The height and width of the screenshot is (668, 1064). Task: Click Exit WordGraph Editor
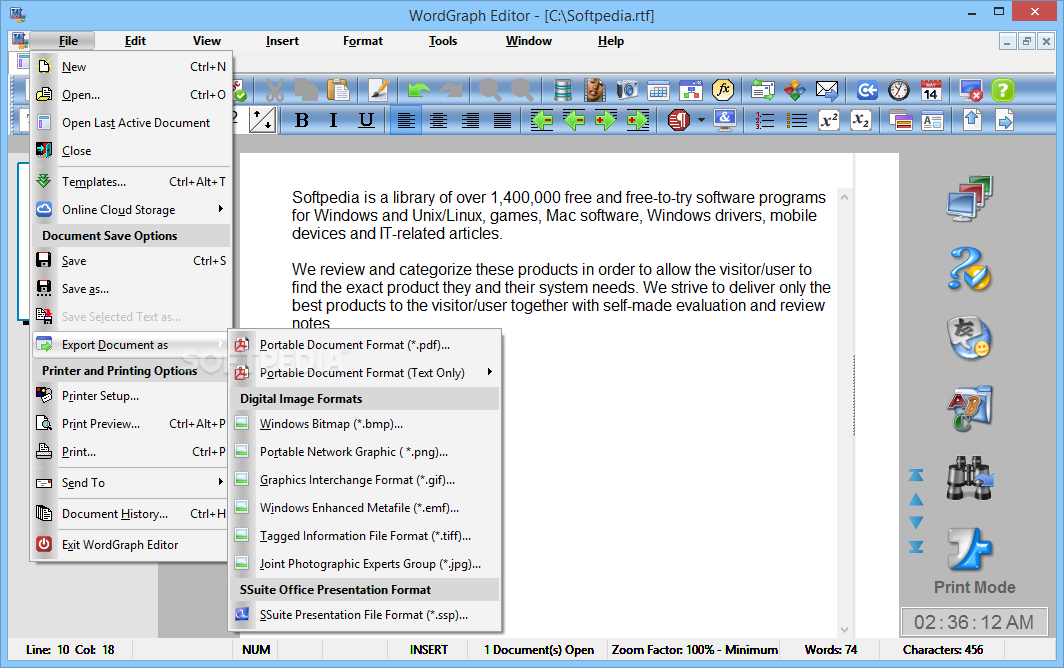tap(130, 544)
